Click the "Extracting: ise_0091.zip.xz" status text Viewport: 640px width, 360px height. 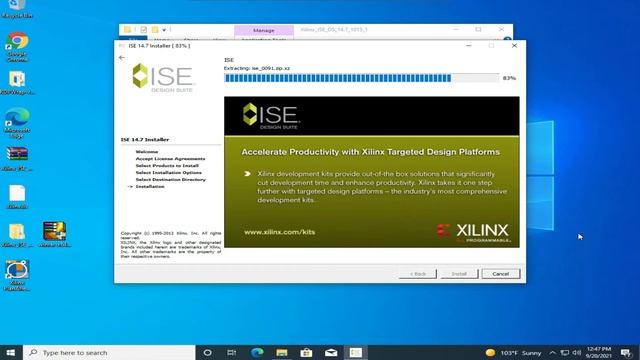(257, 68)
